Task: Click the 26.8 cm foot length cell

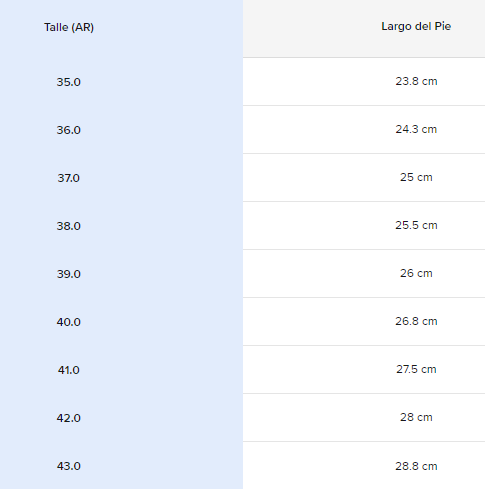Action: tap(416, 321)
